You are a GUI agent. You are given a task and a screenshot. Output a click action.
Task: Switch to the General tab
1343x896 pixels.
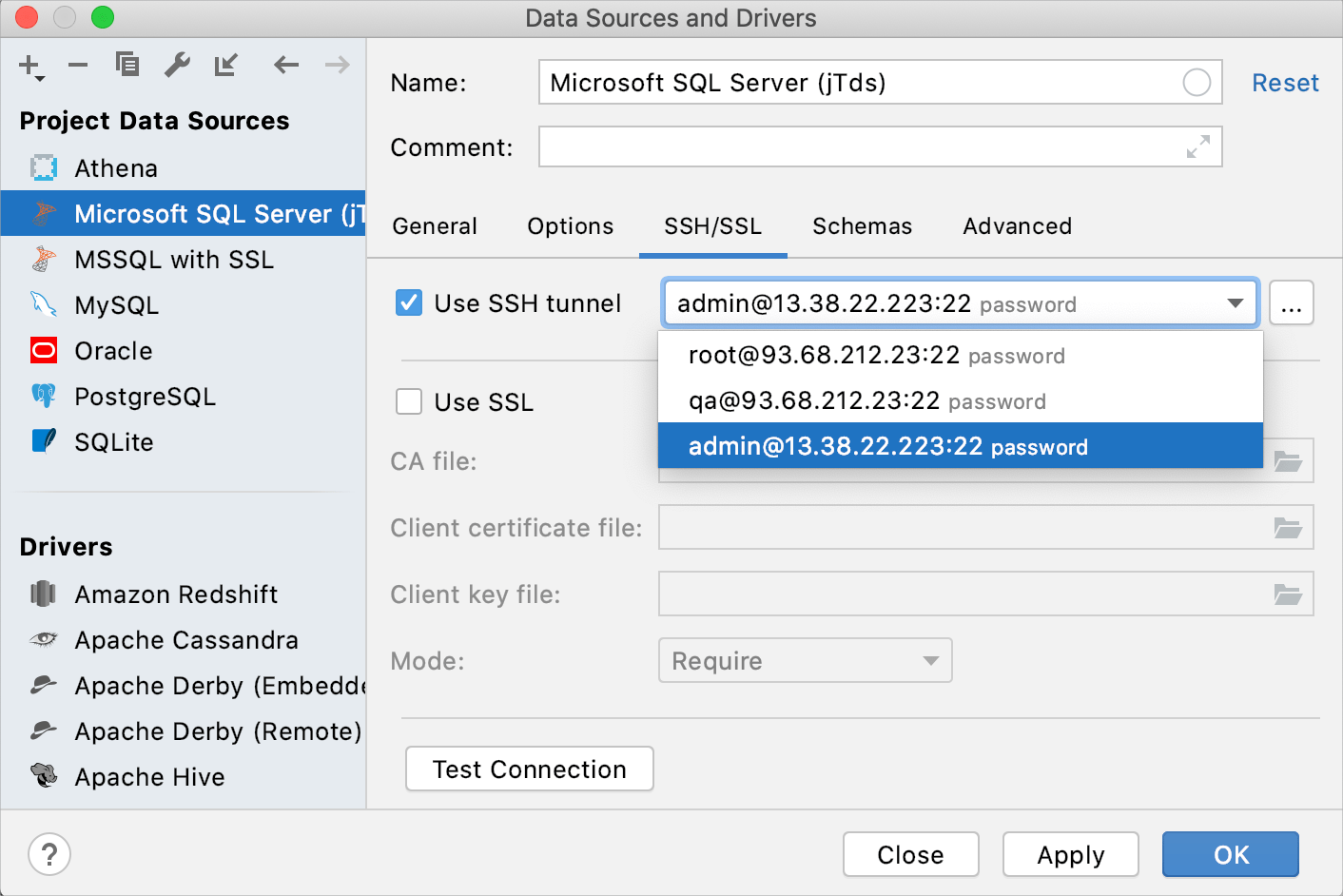click(x=435, y=226)
